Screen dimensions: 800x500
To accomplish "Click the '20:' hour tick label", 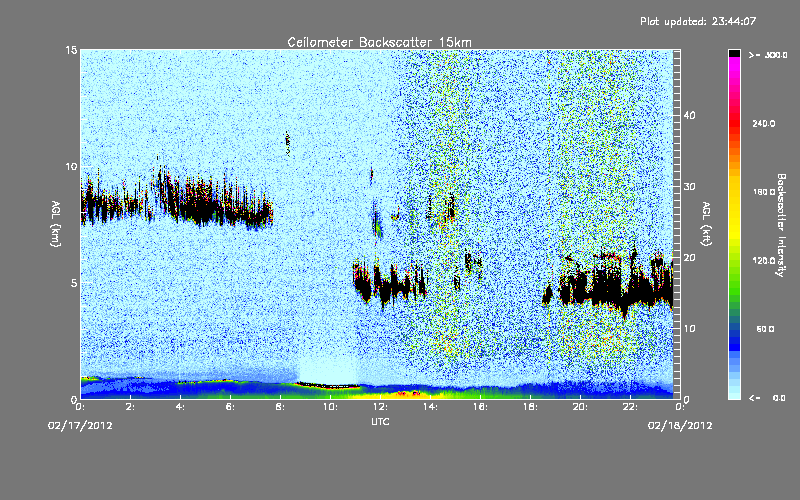I will point(580,407).
